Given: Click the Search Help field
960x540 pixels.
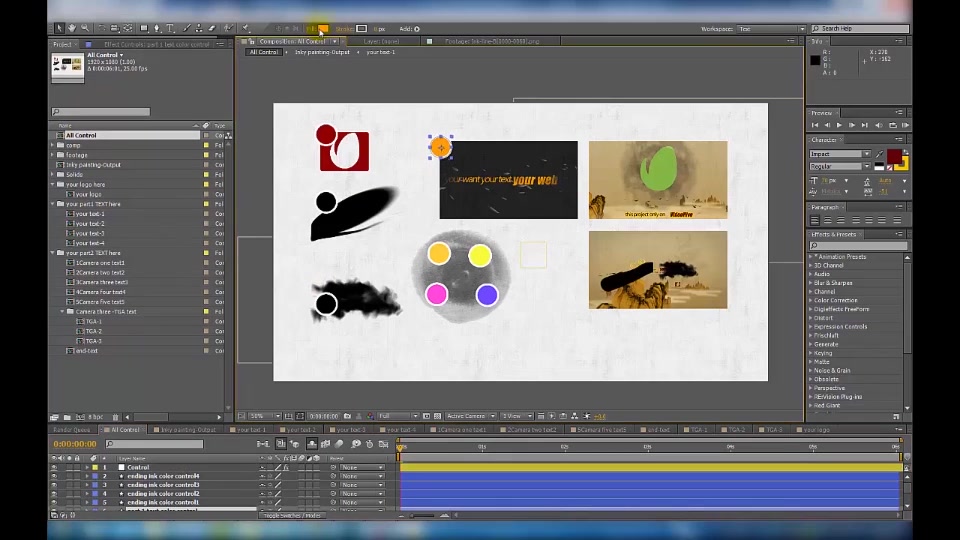Looking at the screenshot, I should (x=860, y=29).
